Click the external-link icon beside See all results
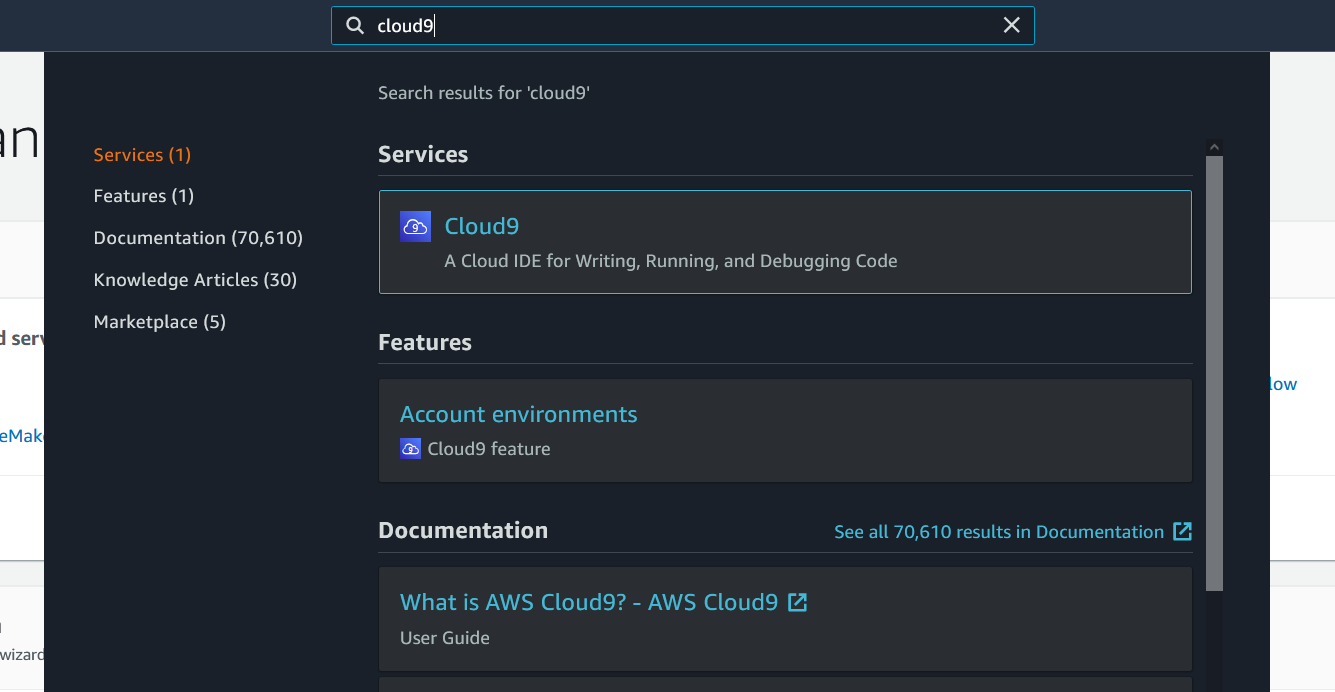This screenshot has width=1335, height=692. [x=1182, y=531]
